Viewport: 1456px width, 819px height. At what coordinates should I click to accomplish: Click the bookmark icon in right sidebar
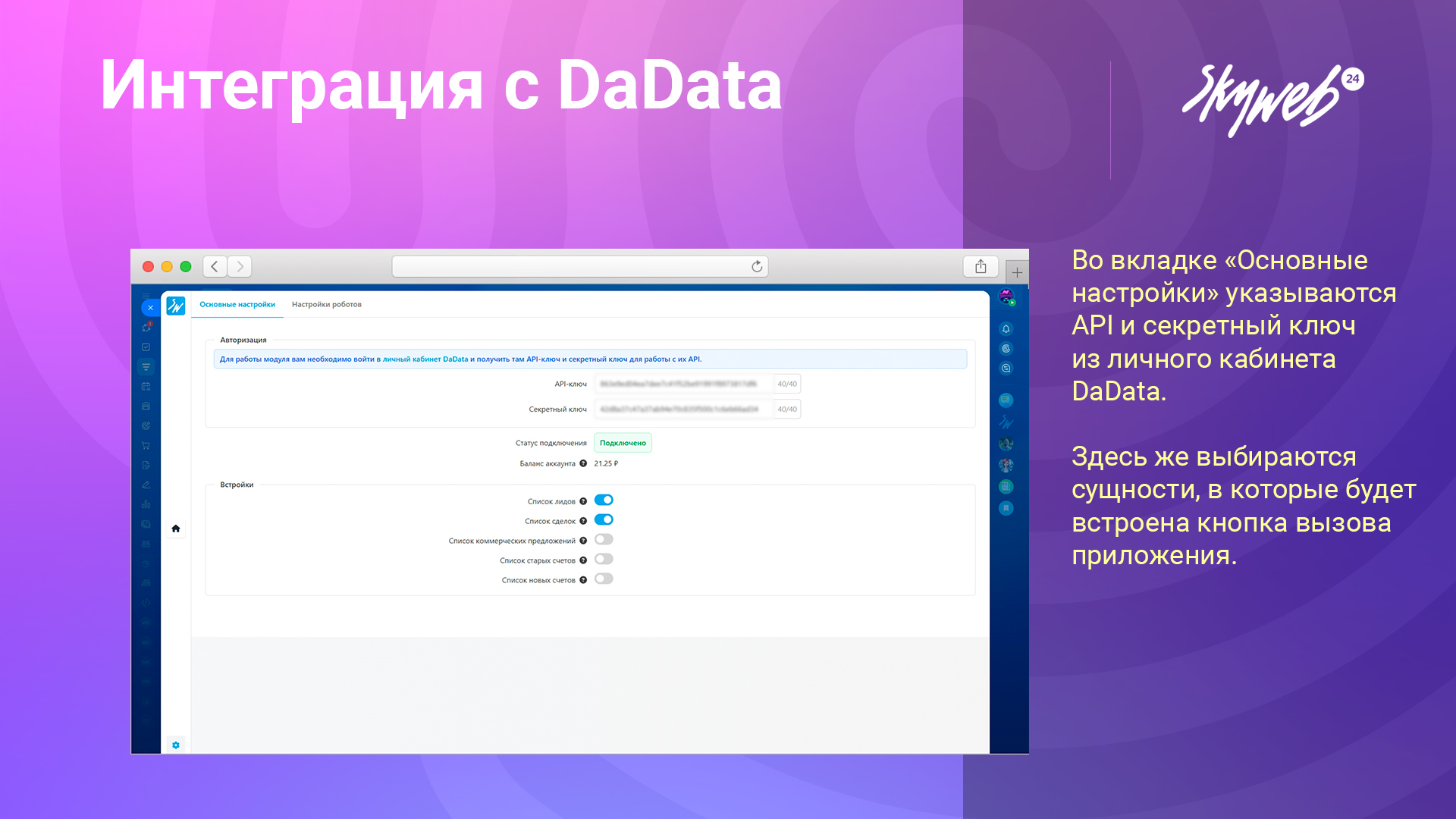(1006, 508)
